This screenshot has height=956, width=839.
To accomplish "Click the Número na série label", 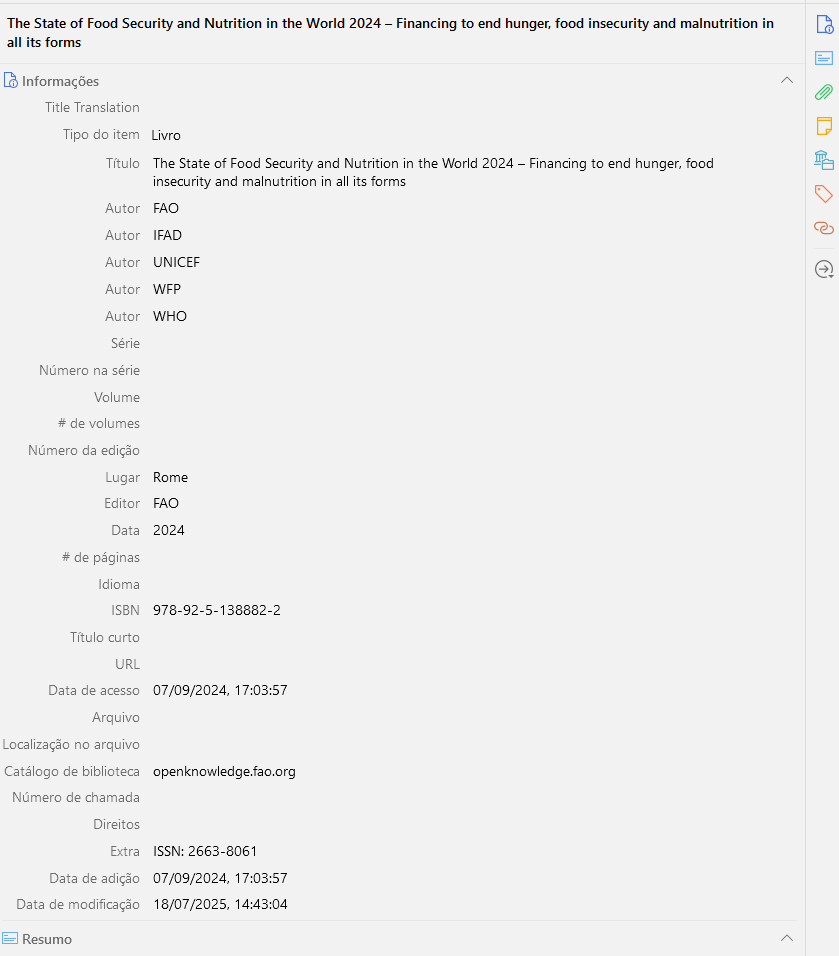I will point(89,370).
